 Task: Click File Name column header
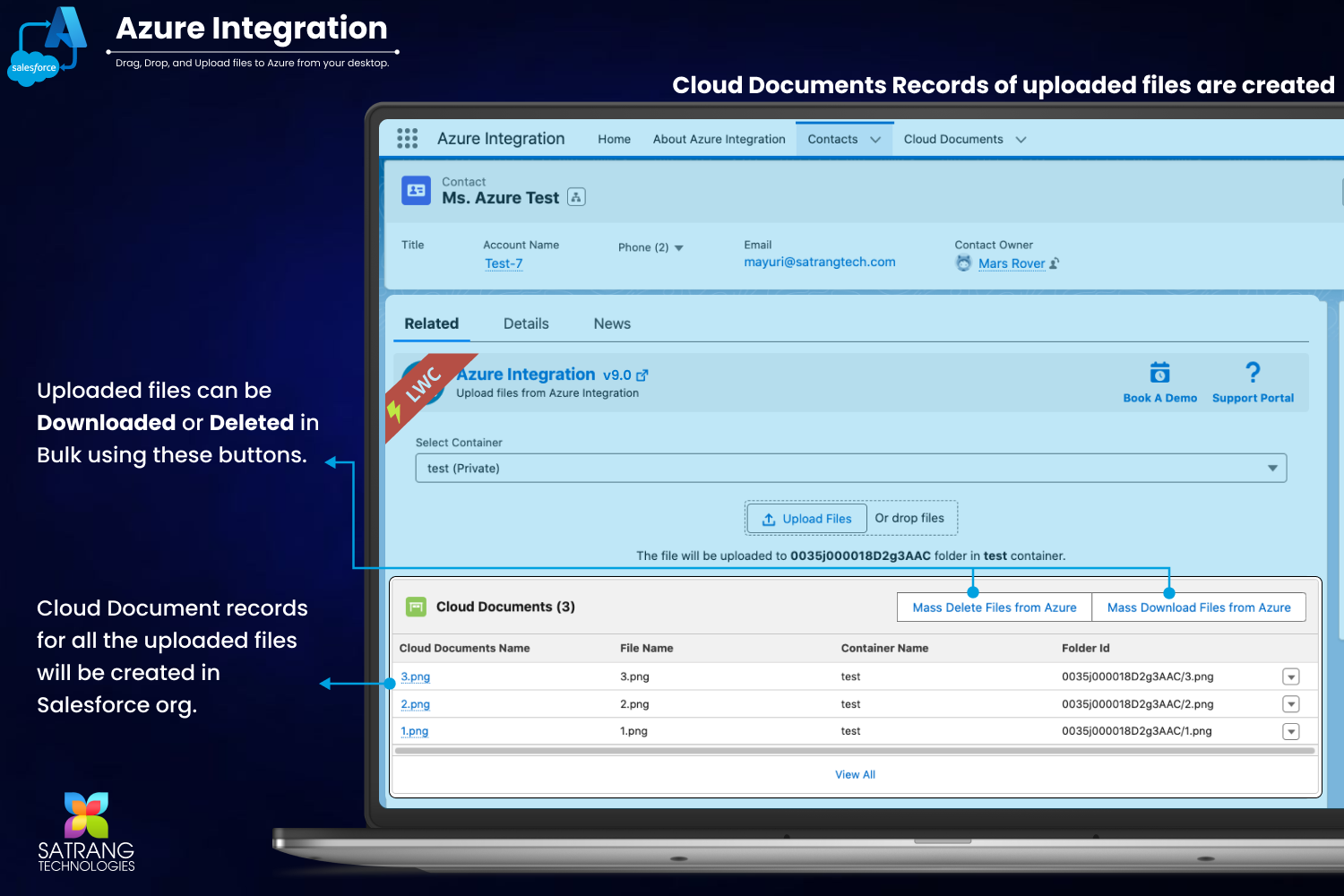[x=646, y=648]
